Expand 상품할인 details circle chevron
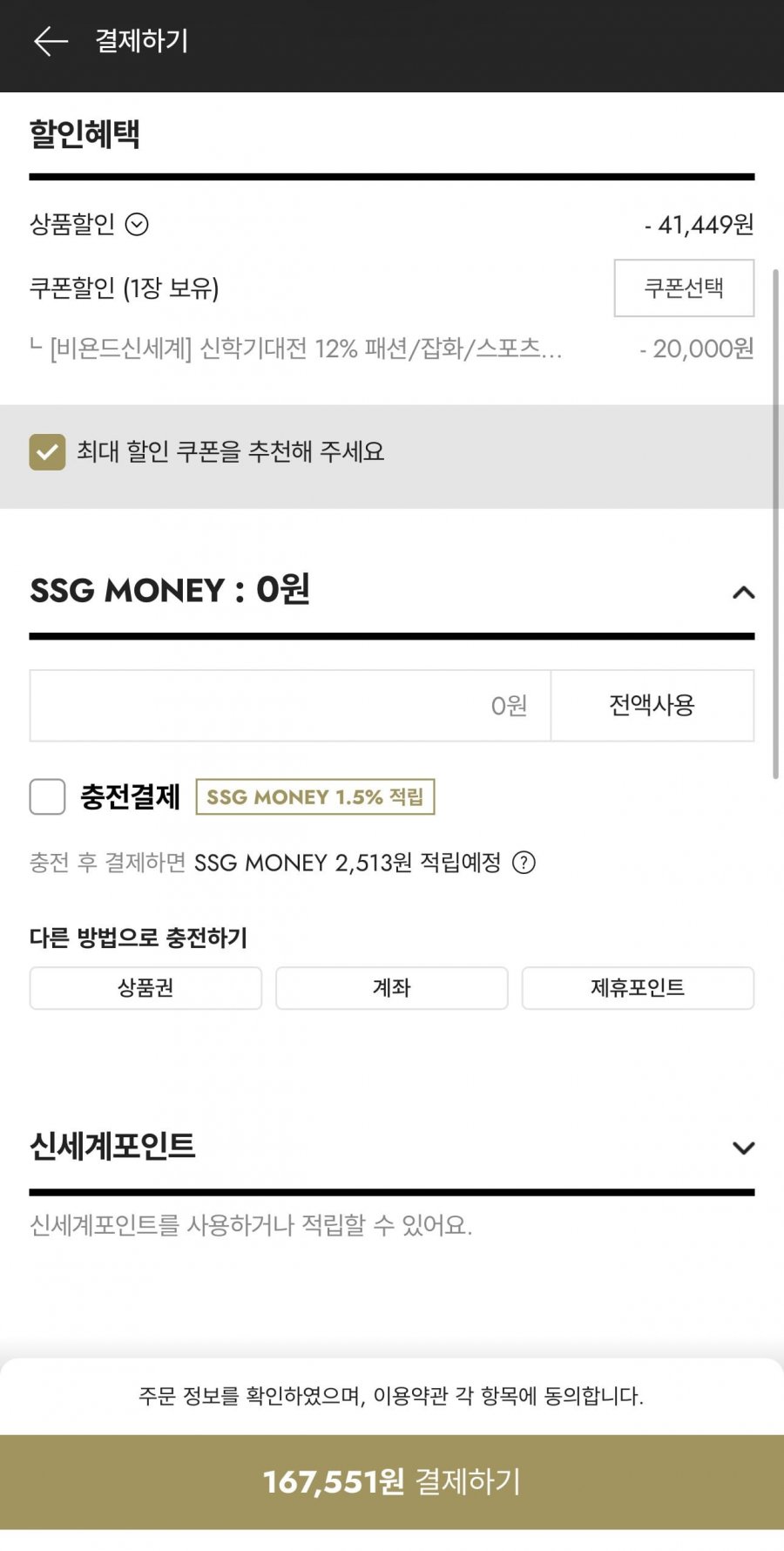784x1551 pixels. [137, 225]
